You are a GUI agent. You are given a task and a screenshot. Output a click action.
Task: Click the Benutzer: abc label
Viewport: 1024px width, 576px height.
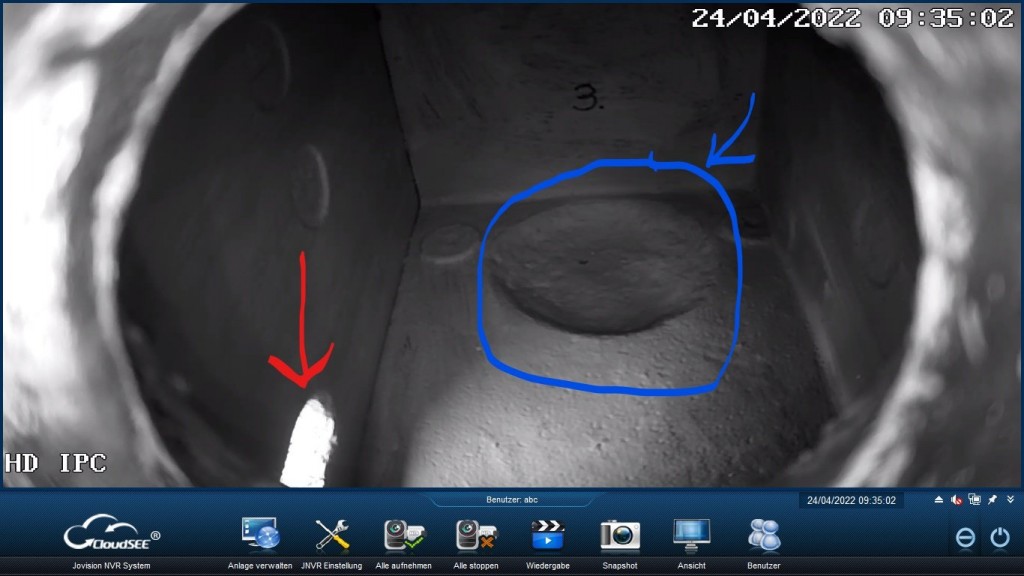point(511,499)
